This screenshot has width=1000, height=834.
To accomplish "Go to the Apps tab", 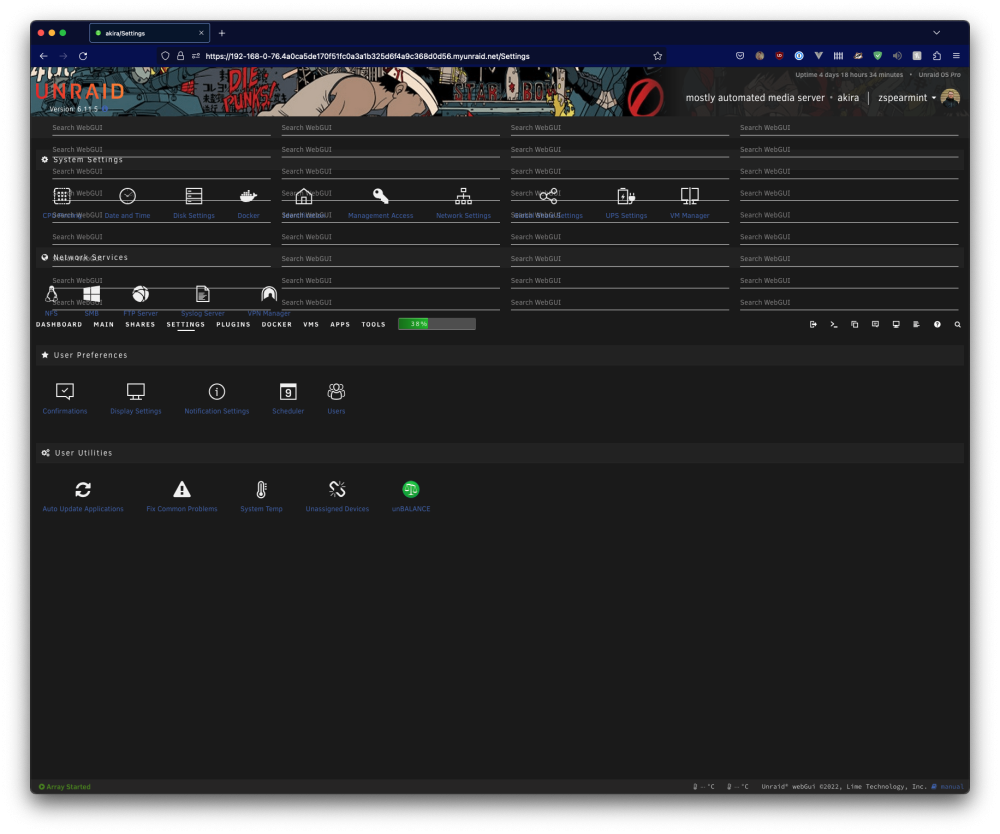I will pyautogui.click(x=340, y=325).
